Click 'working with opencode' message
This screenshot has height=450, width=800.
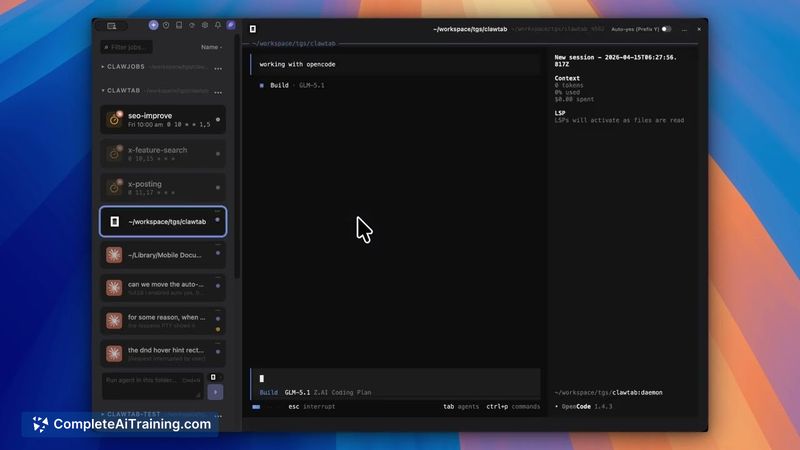pos(297,64)
